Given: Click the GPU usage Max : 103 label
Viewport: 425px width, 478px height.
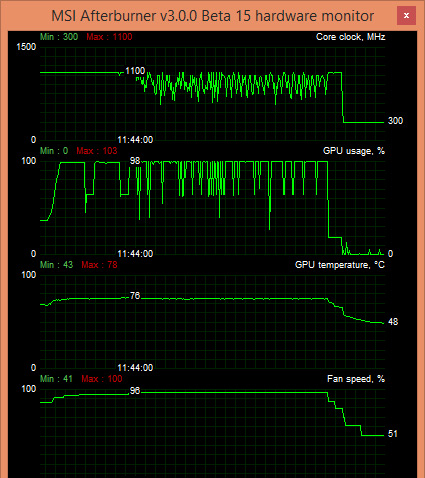Looking at the screenshot, I should (x=97, y=151).
